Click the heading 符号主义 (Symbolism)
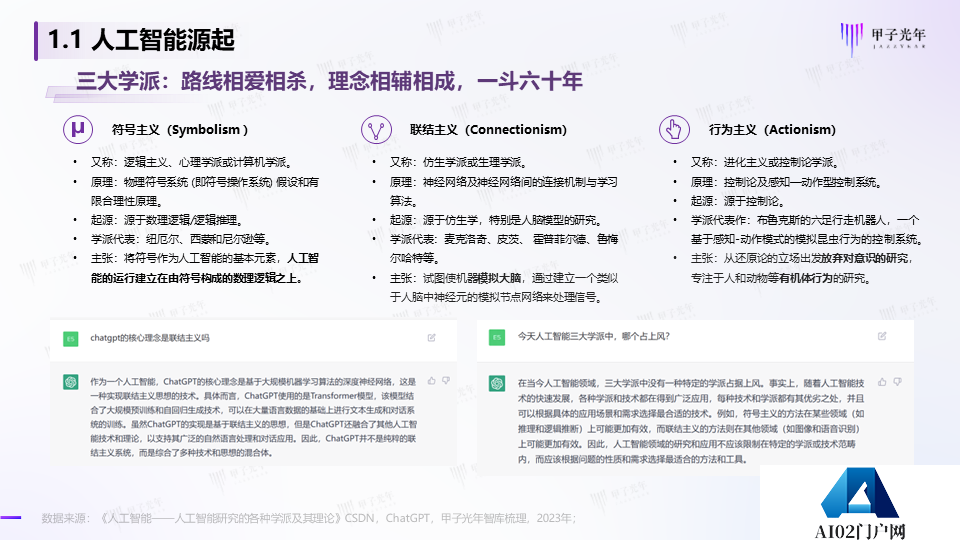The height and width of the screenshot is (540, 960). 180,130
